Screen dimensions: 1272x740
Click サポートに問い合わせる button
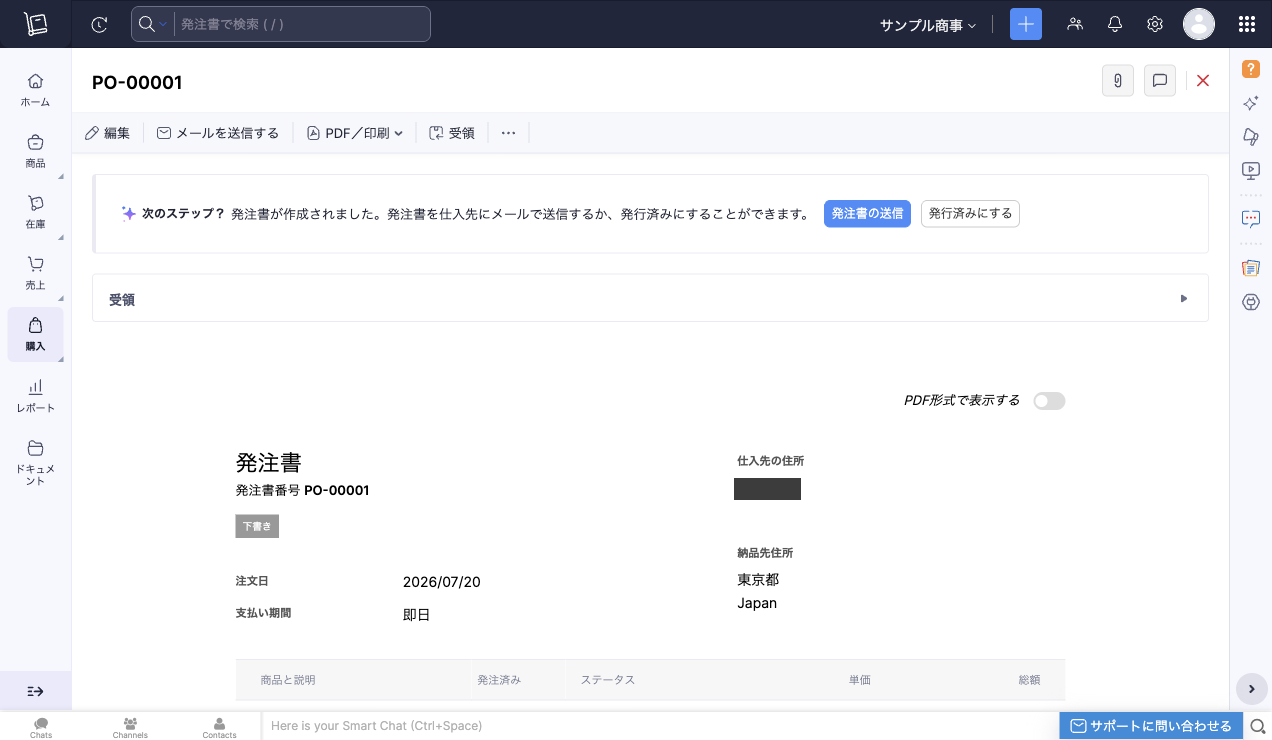point(1151,726)
